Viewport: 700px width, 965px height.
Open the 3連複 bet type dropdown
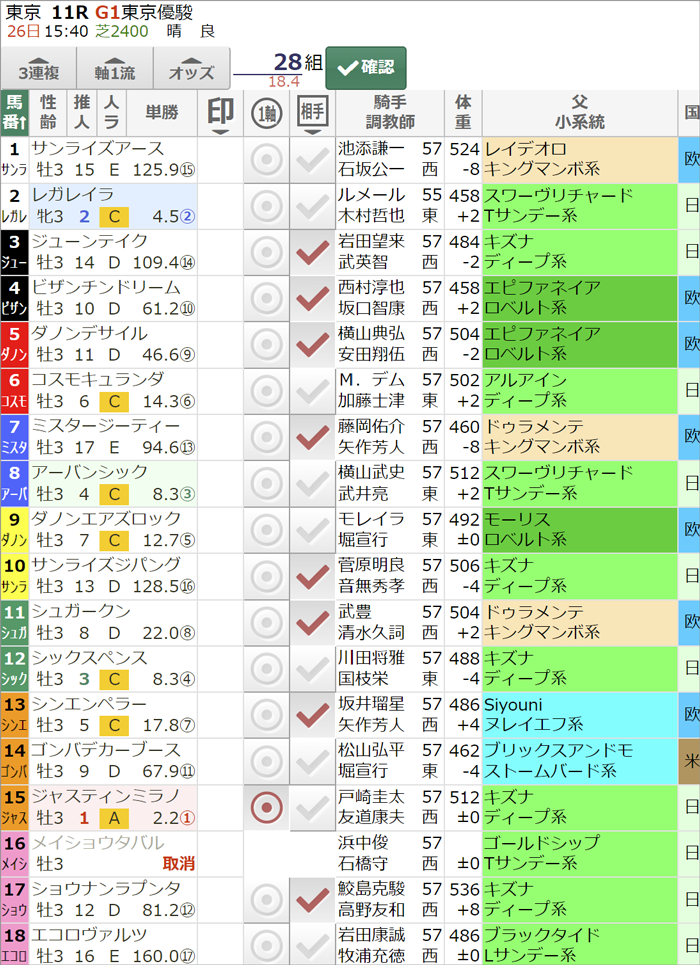click(x=39, y=68)
